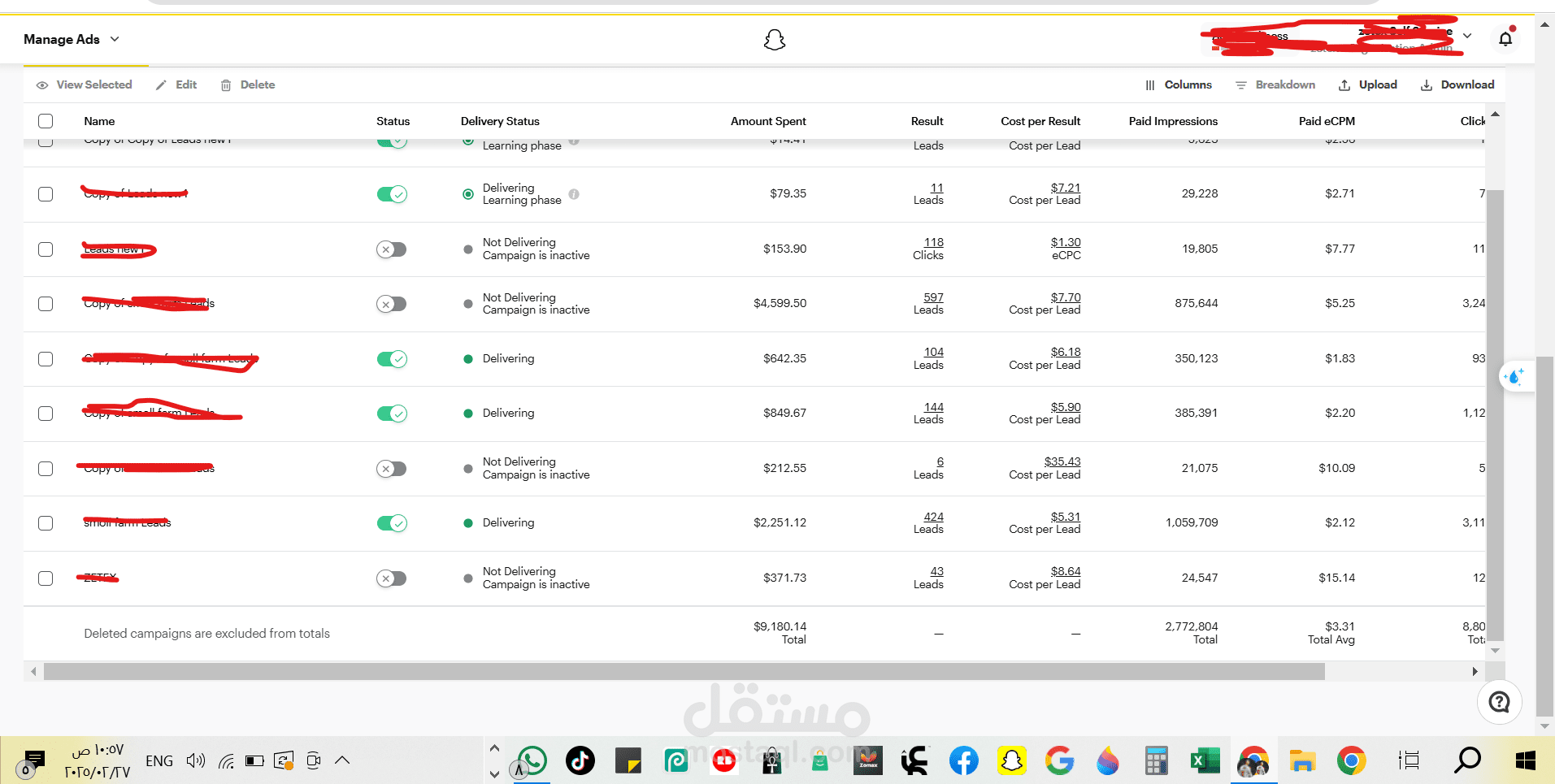Screen dimensions: 1555x784
Task: Click the $8.64 cost per lead link
Action: (1066, 571)
